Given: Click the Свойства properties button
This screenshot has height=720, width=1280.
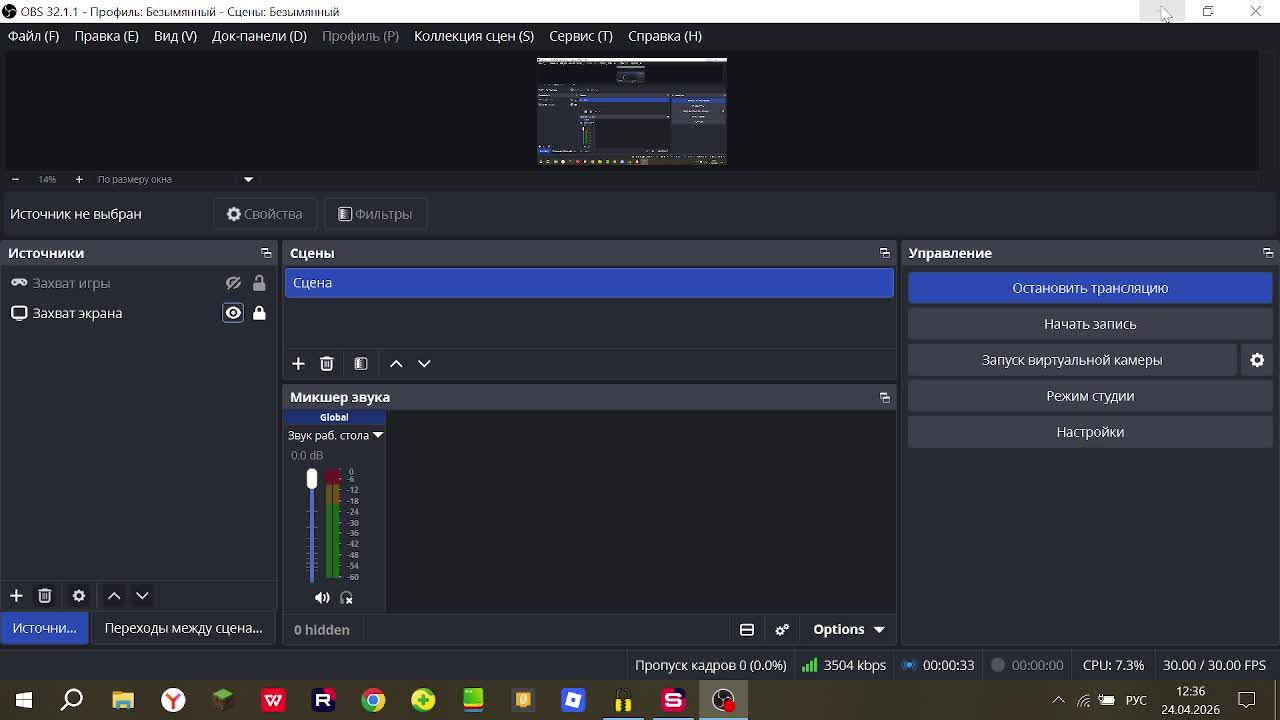Looking at the screenshot, I should 265,214.
